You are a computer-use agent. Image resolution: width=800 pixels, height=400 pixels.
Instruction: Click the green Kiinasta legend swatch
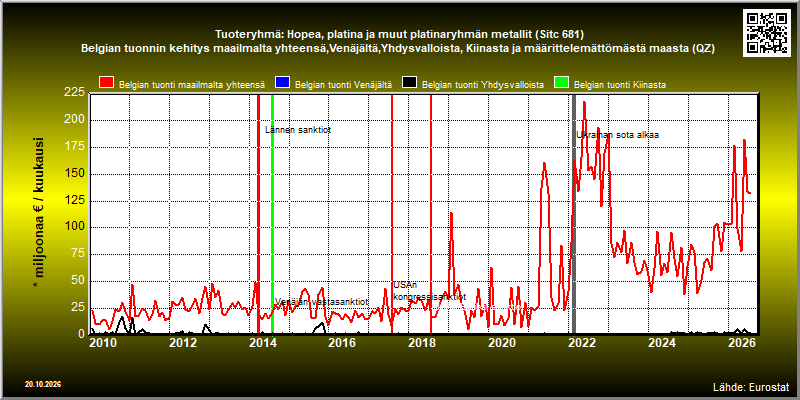tap(562, 83)
